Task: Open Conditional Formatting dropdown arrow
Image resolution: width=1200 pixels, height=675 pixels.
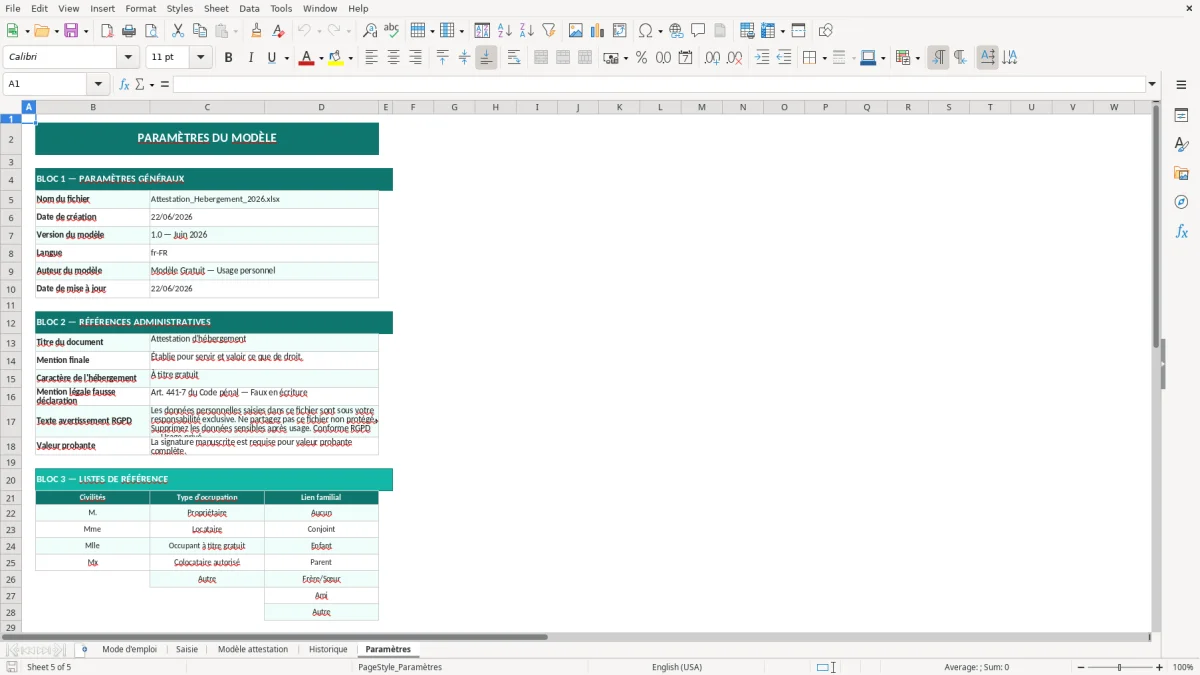Action: coord(917,58)
